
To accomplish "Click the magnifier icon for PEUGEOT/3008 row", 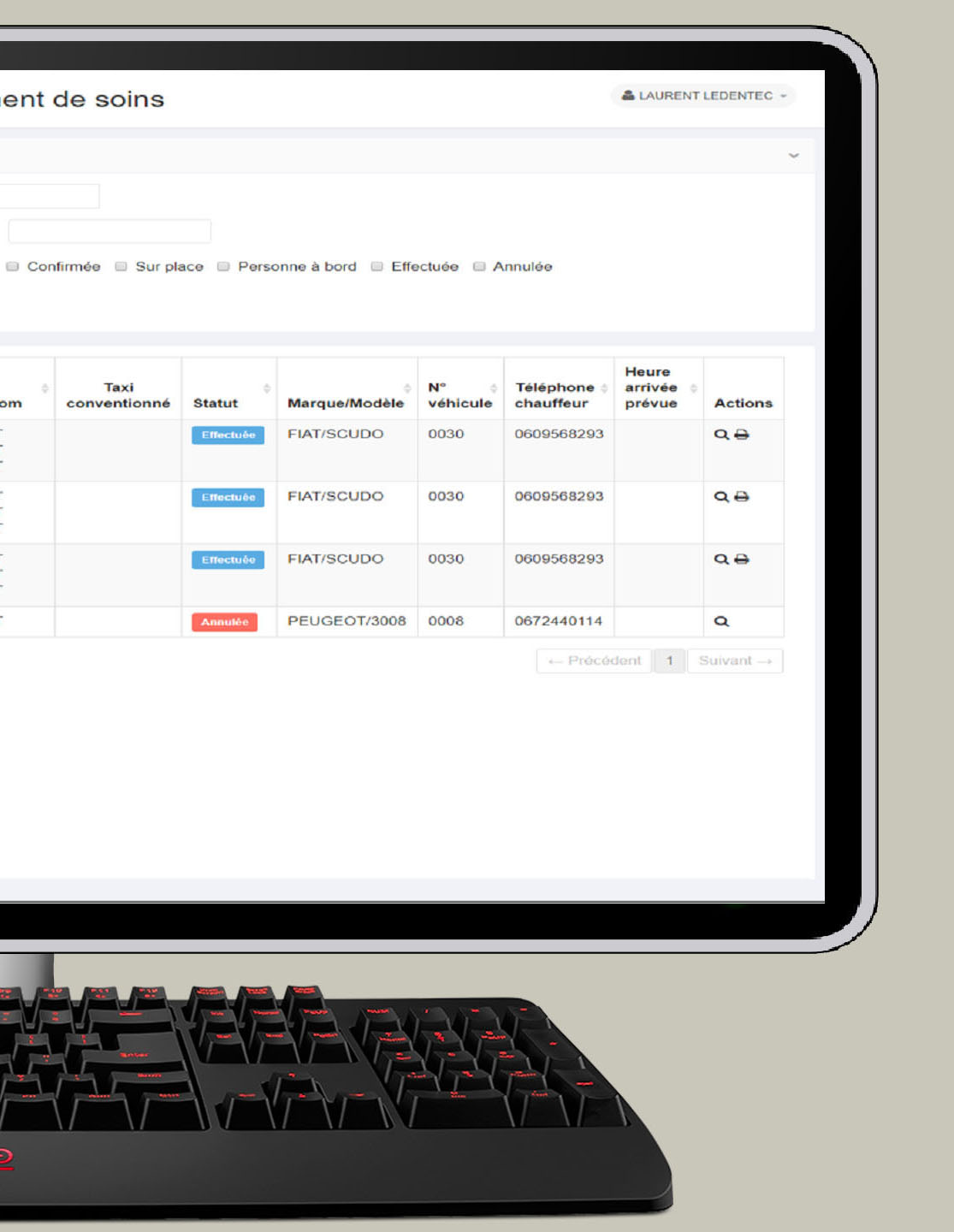I will (x=721, y=622).
